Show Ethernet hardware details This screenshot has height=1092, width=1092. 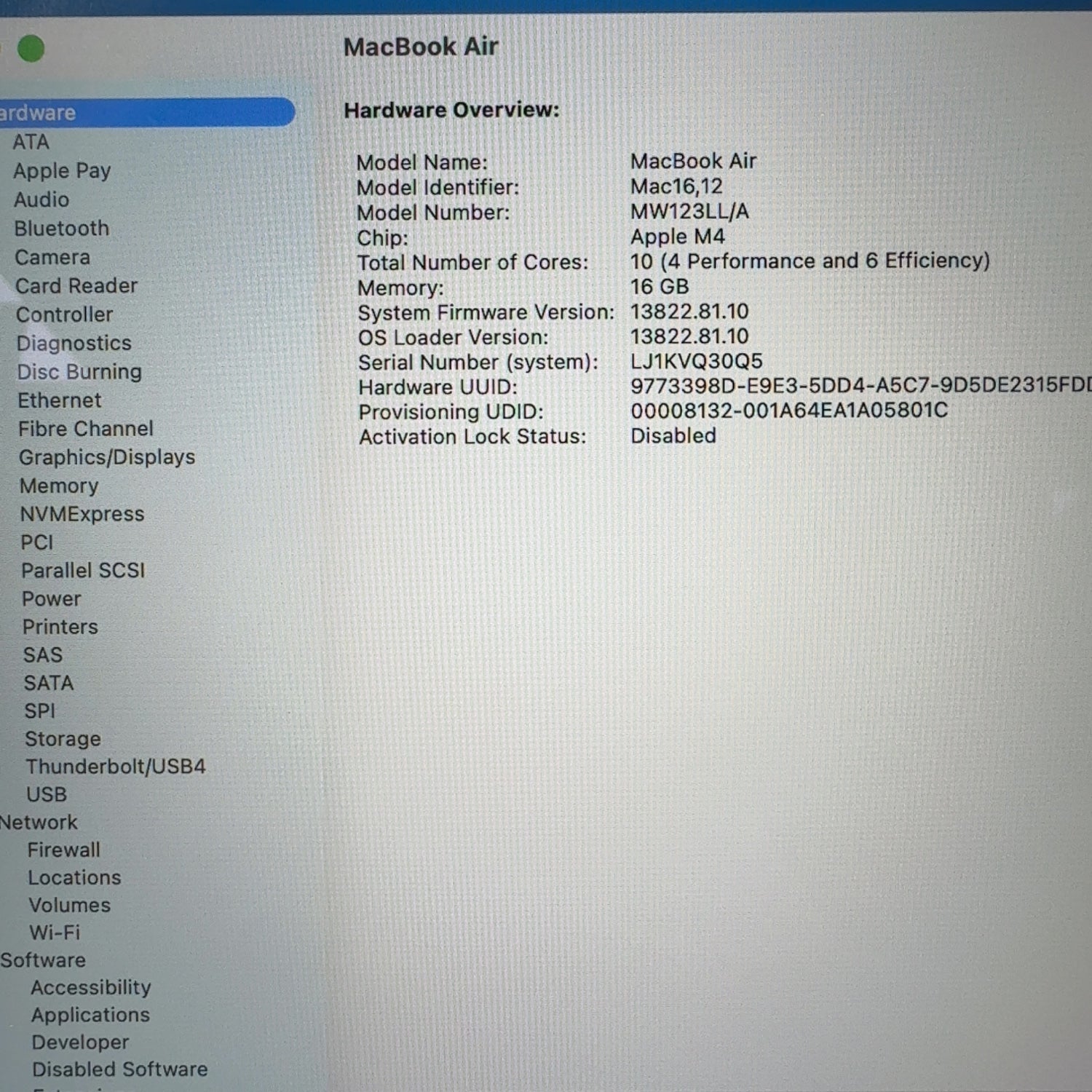(59, 400)
